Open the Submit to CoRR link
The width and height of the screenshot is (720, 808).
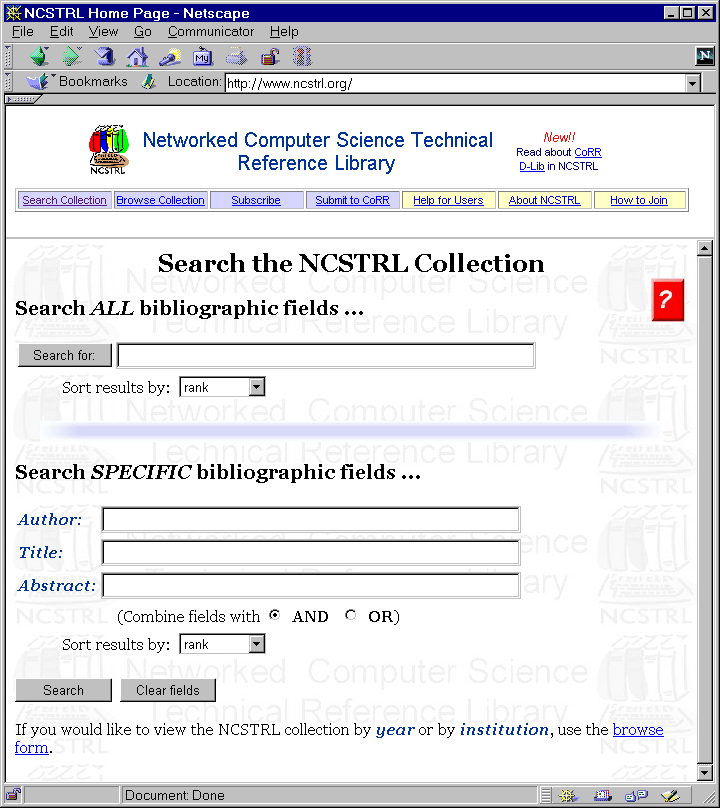[353, 200]
